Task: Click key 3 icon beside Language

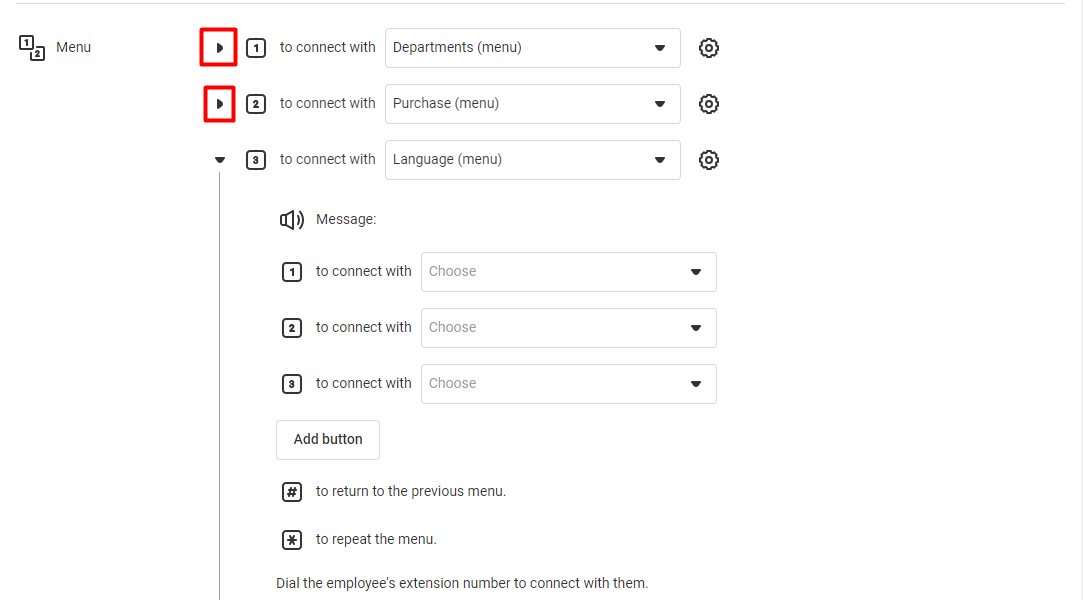Action: [256, 159]
